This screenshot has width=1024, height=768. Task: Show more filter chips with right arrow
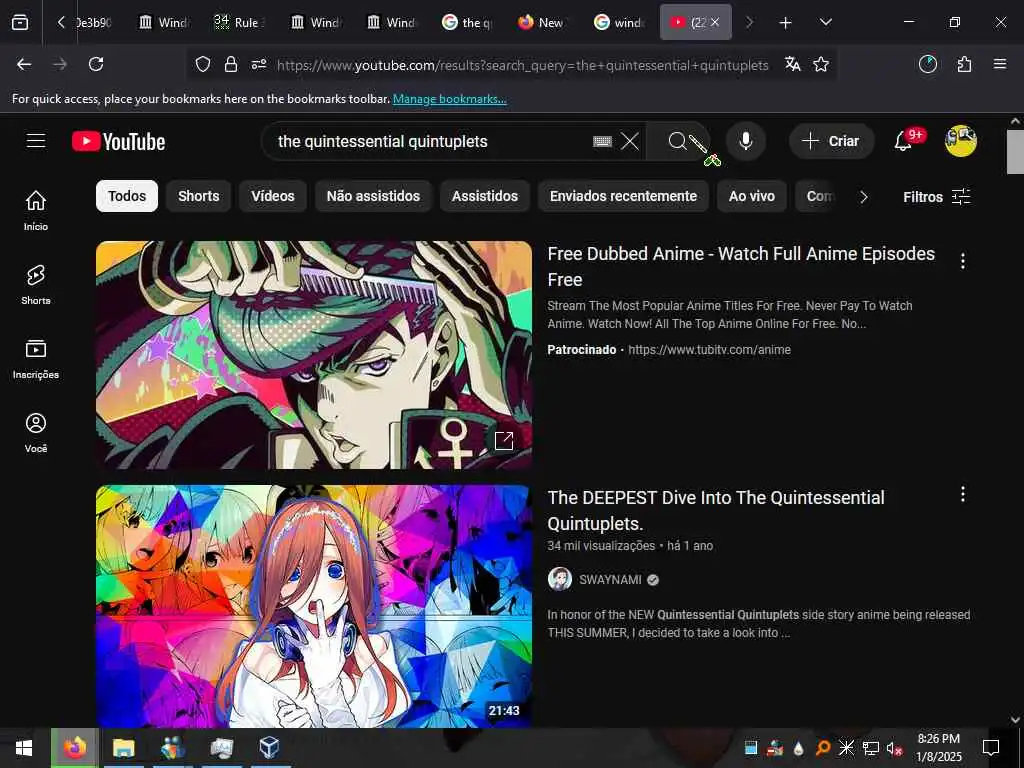click(x=863, y=197)
